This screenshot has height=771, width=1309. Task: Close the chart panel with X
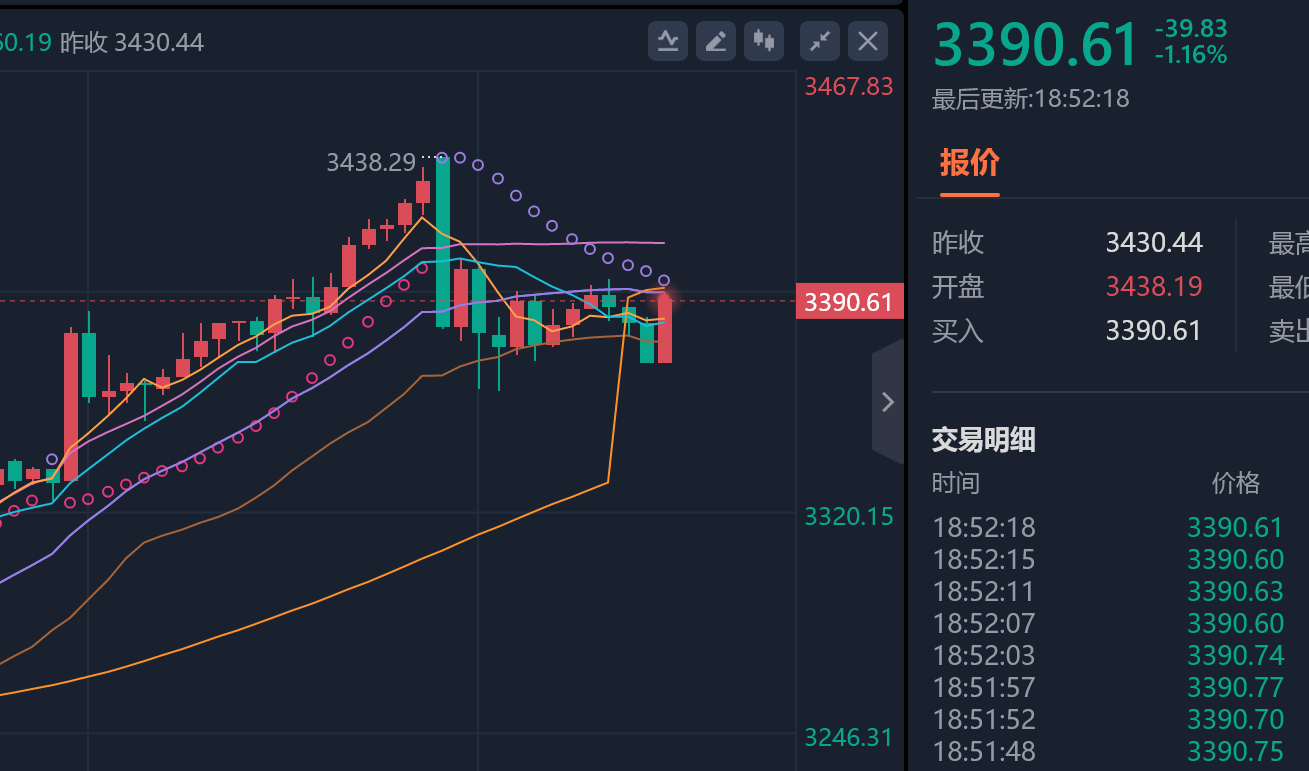coord(868,41)
